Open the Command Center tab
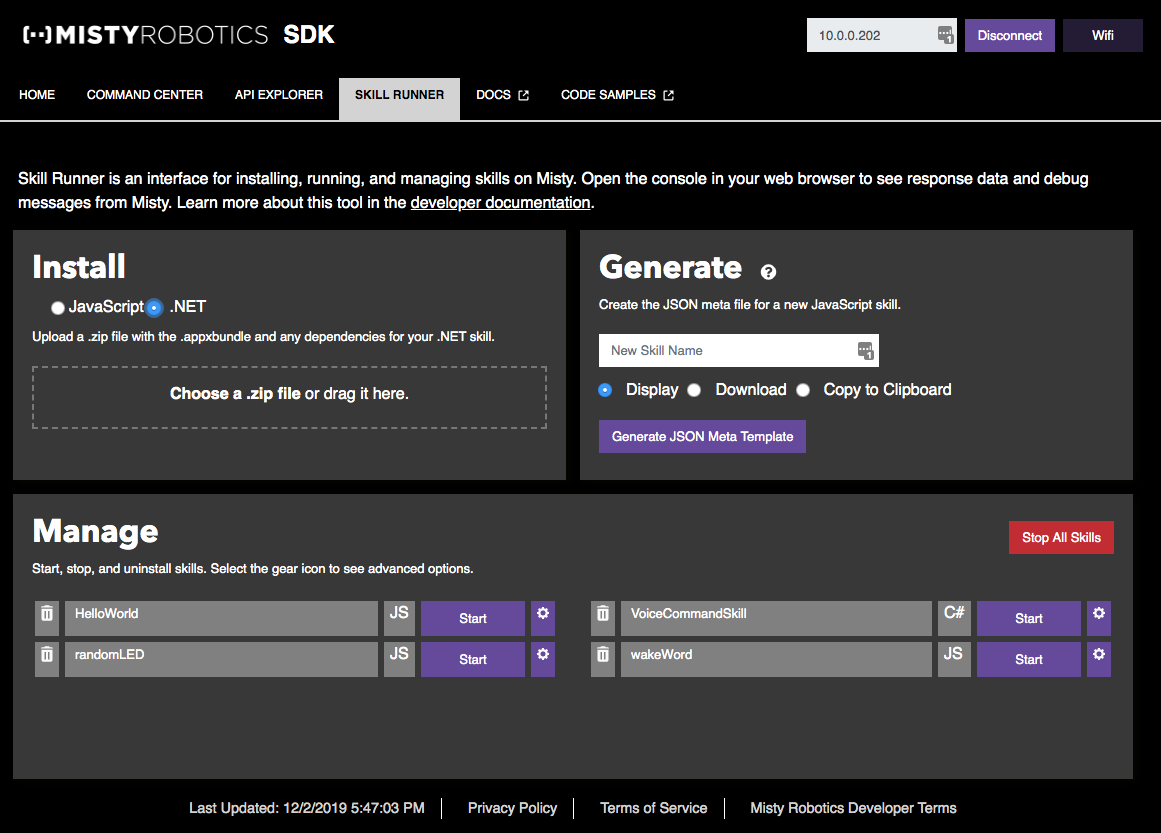The image size is (1161, 833). [x=144, y=94]
